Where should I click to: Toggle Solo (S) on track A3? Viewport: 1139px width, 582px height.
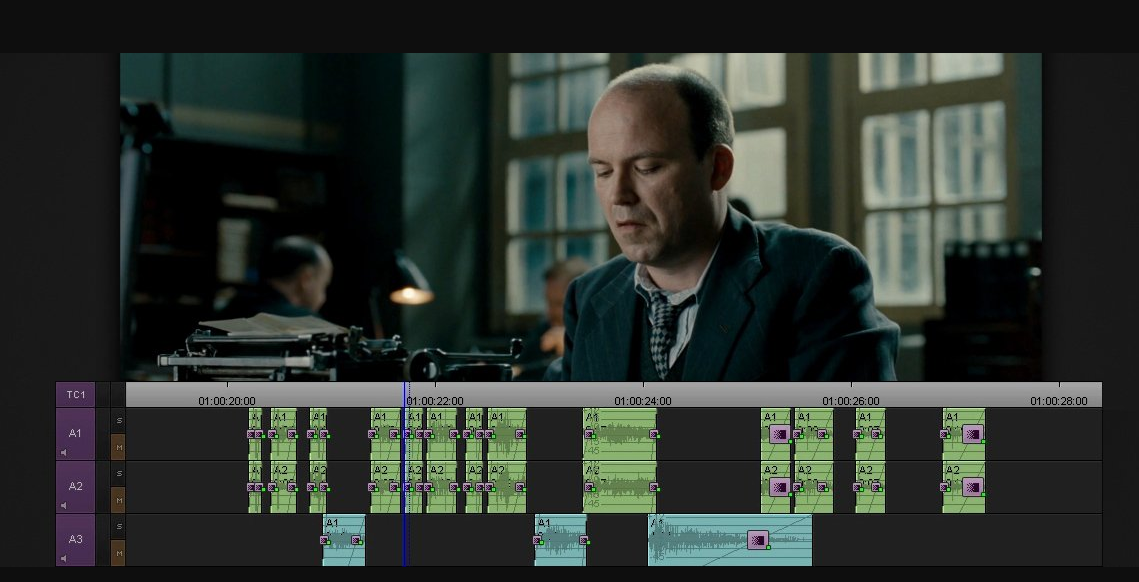(118, 527)
